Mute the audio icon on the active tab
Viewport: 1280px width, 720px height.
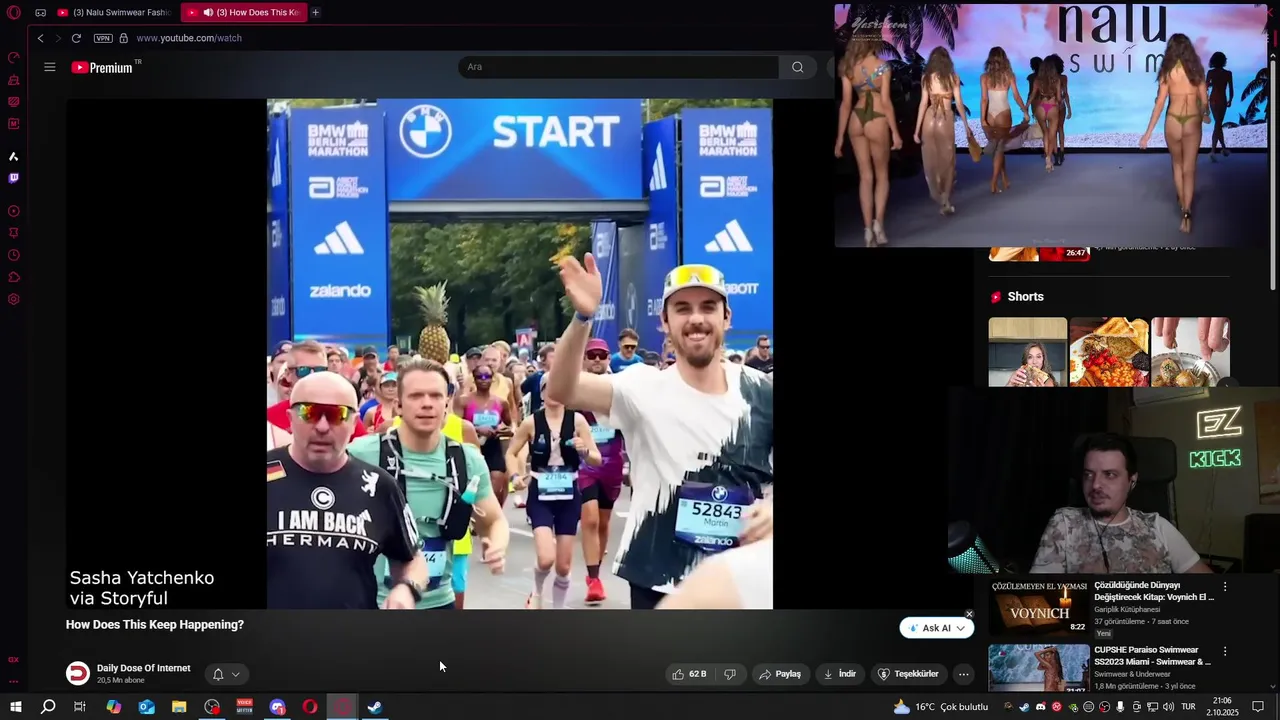tap(208, 12)
